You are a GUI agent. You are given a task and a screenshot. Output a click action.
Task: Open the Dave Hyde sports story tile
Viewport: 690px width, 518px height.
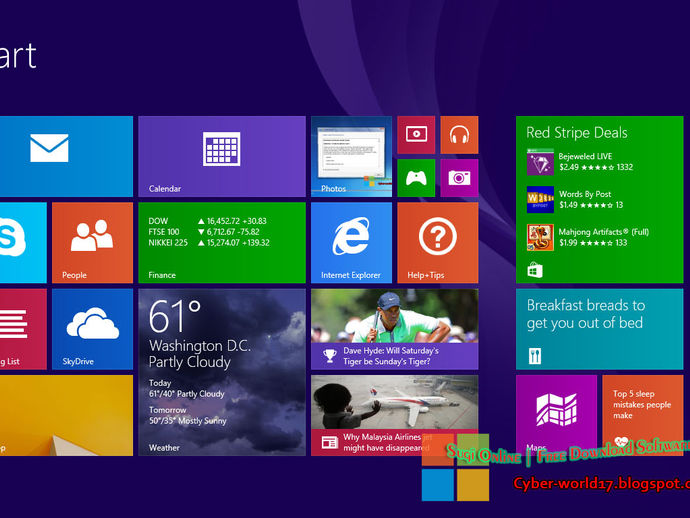[395, 329]
